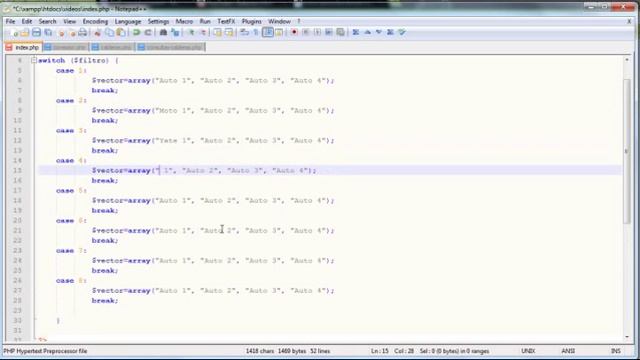Toggle synchronize horizontal scrolling
Image resolution: width=640 pixels, height=360 pixels.
tap(229, 33)
